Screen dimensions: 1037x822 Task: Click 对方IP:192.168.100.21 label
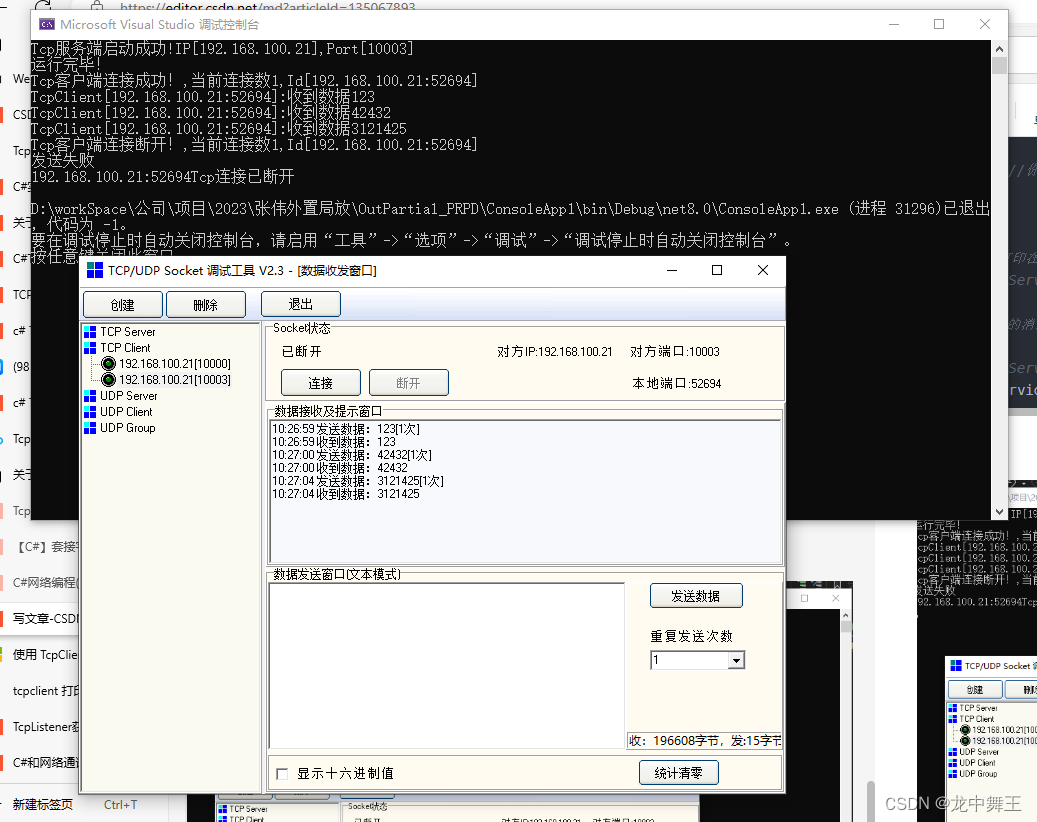point(555,352)
